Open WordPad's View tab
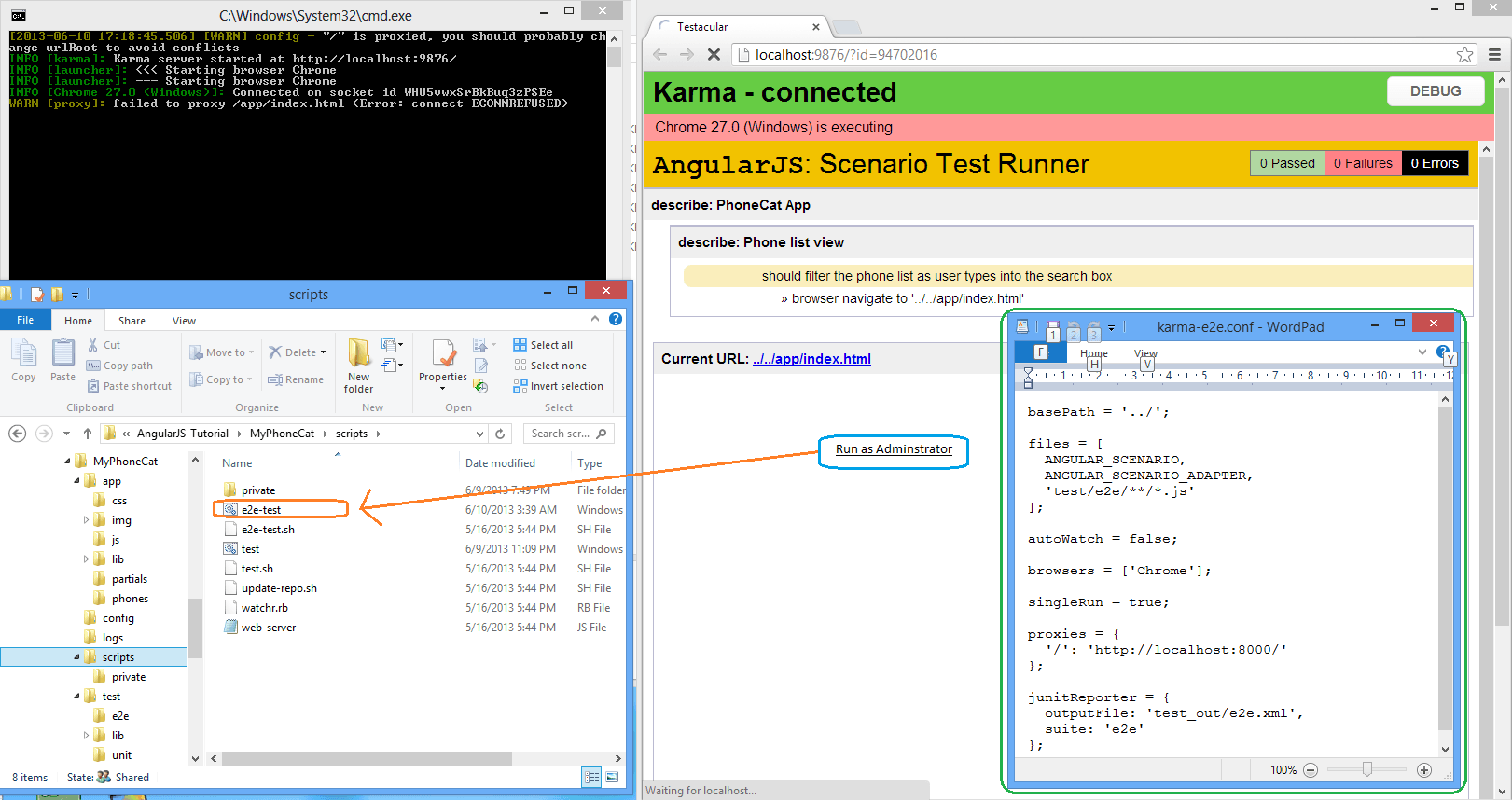 click(1145, 353)
